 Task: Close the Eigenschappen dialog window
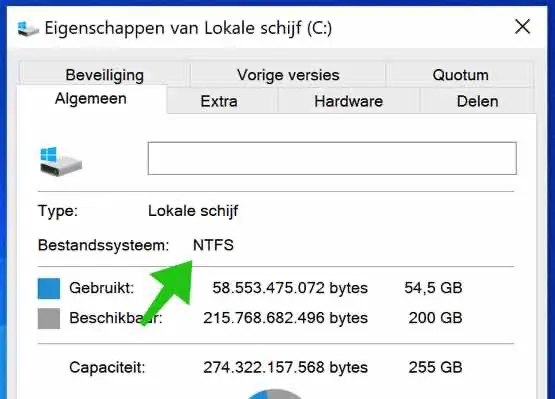pyautogui.click(x=522, y=27)
